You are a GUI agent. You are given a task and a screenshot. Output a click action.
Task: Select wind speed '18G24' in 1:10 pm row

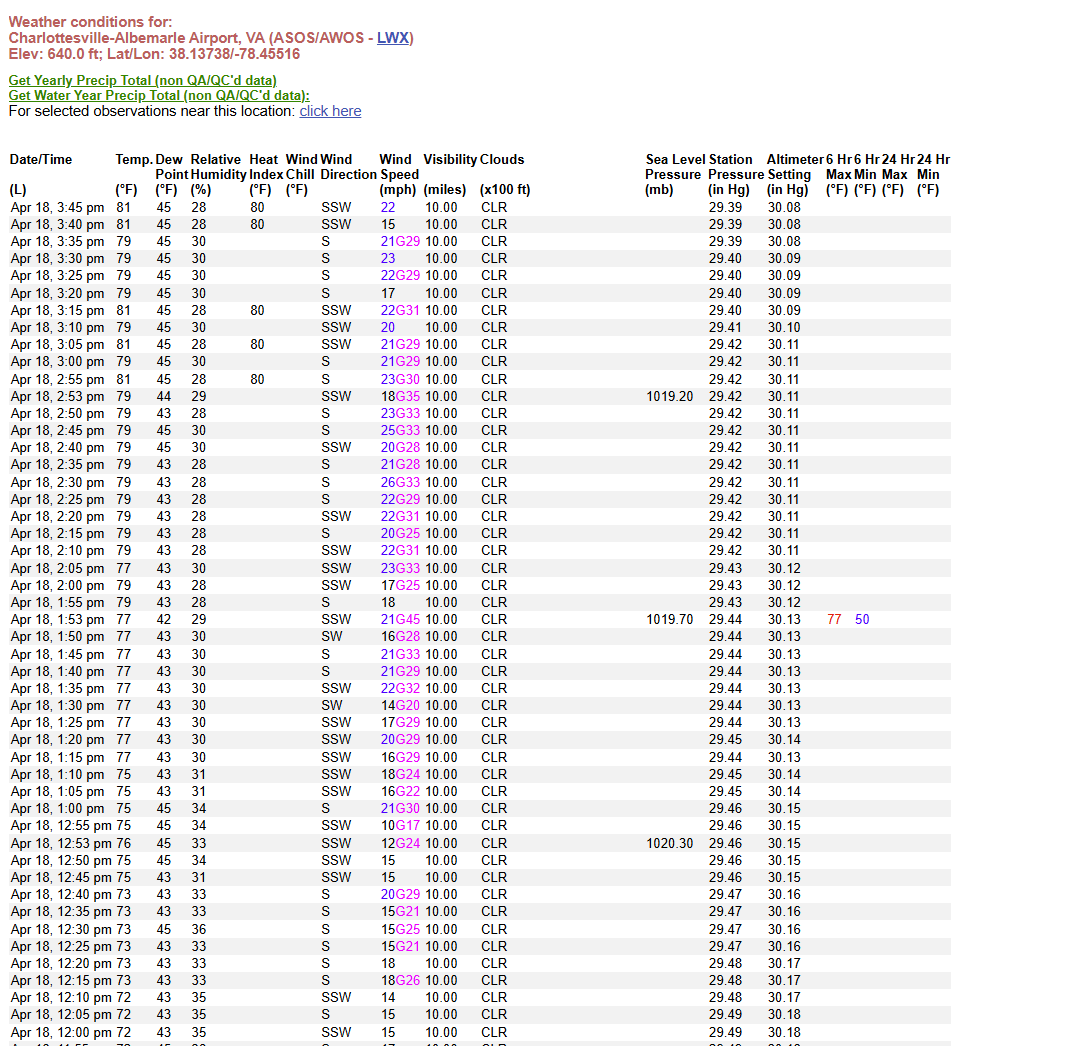click(x=400, y=775)
